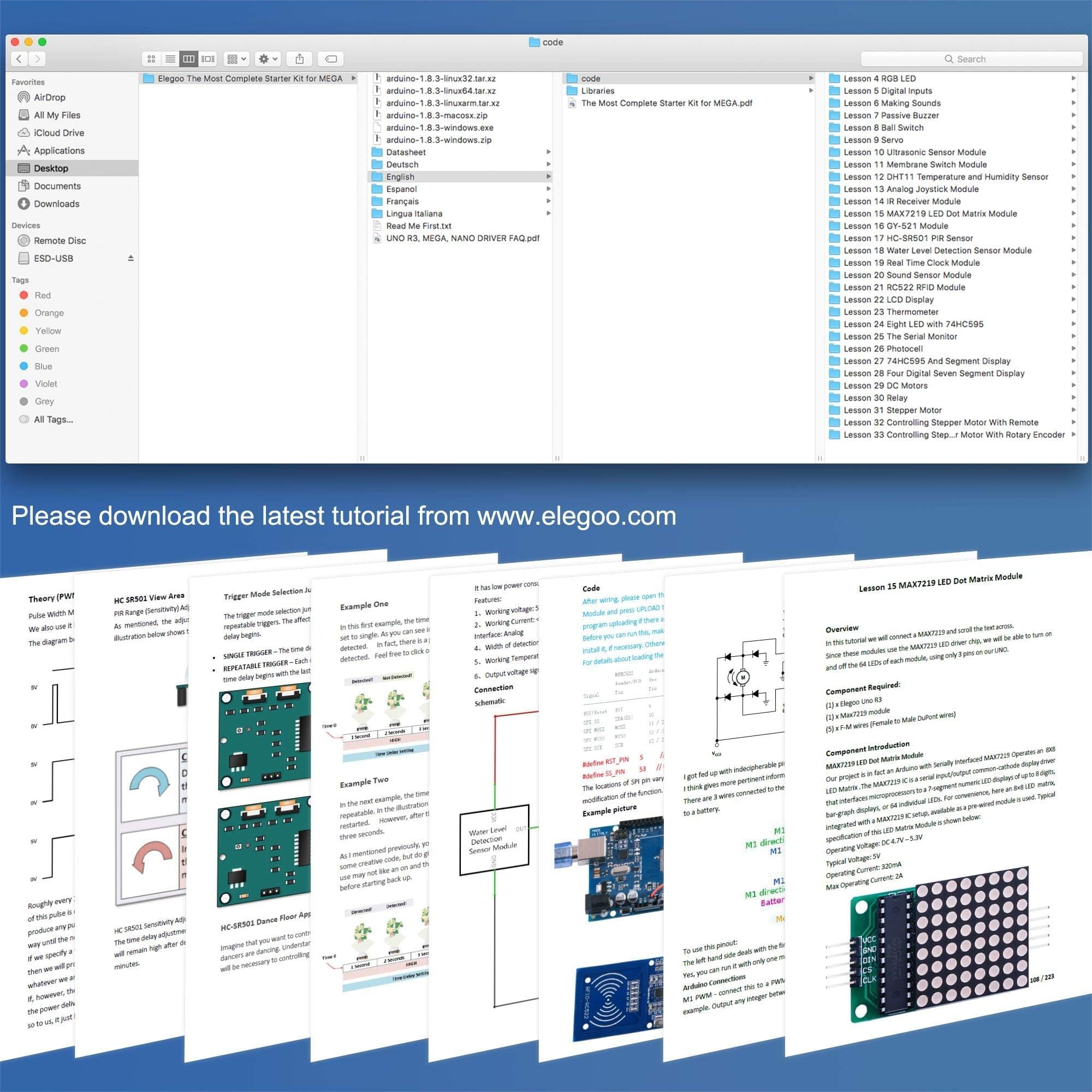The width and height of the screenshot is (1092, 1092).
Task: Toggle Column view mode
Action: coord(189,59)
